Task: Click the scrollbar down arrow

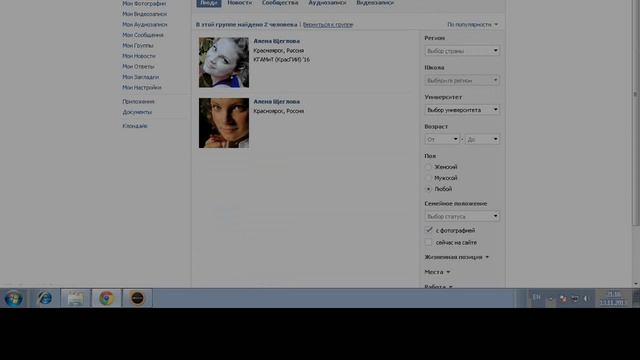Action: pos(636,284)
